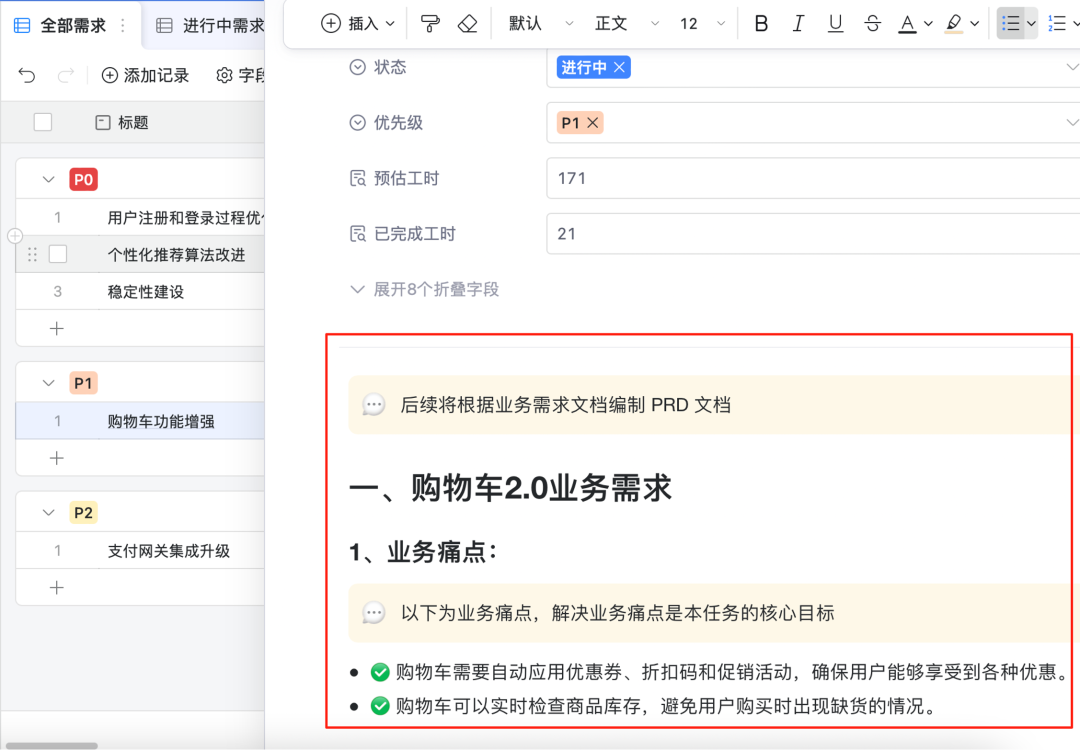
Task: Toggle Underline formatting icon
Action: [x=835, y=24]
